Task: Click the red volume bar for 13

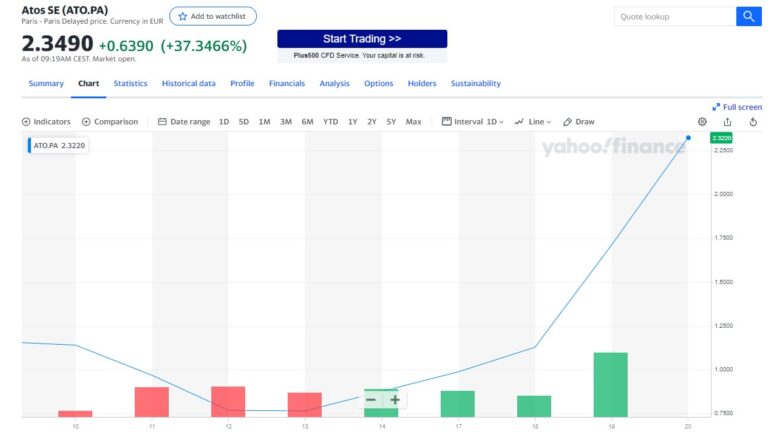Action: 305,405
